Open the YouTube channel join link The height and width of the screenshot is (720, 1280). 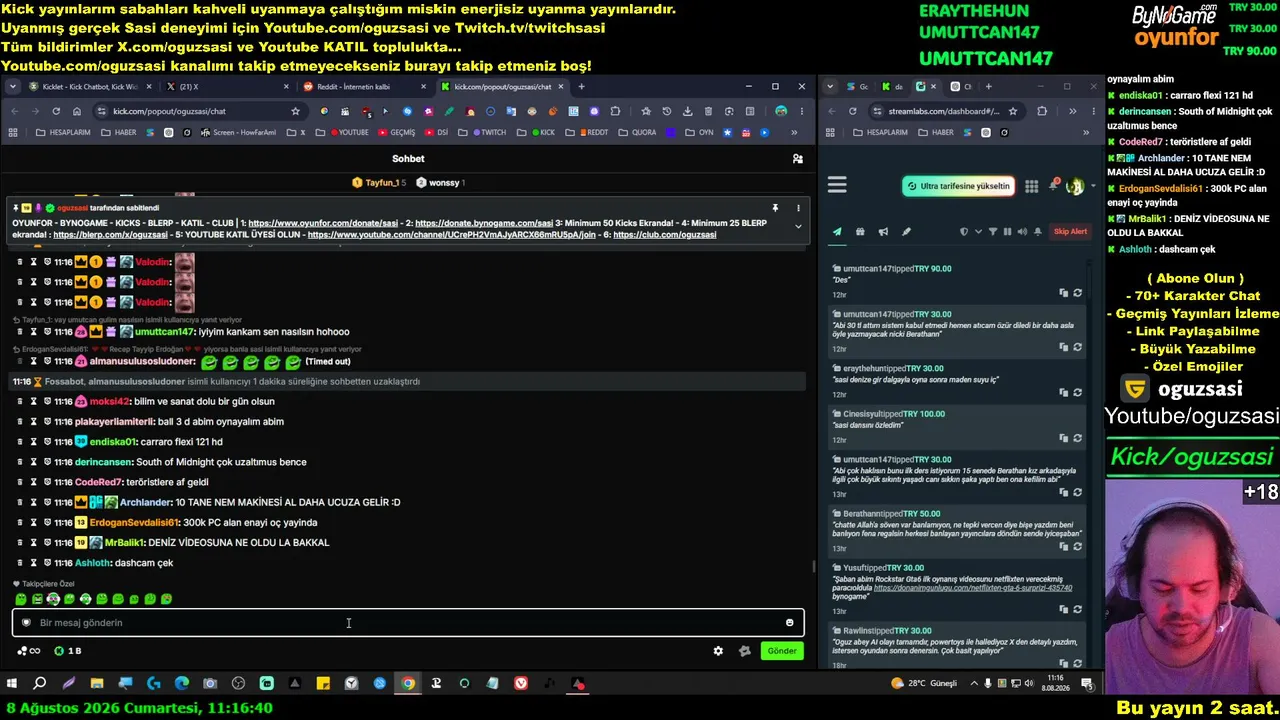click(452, 235)
